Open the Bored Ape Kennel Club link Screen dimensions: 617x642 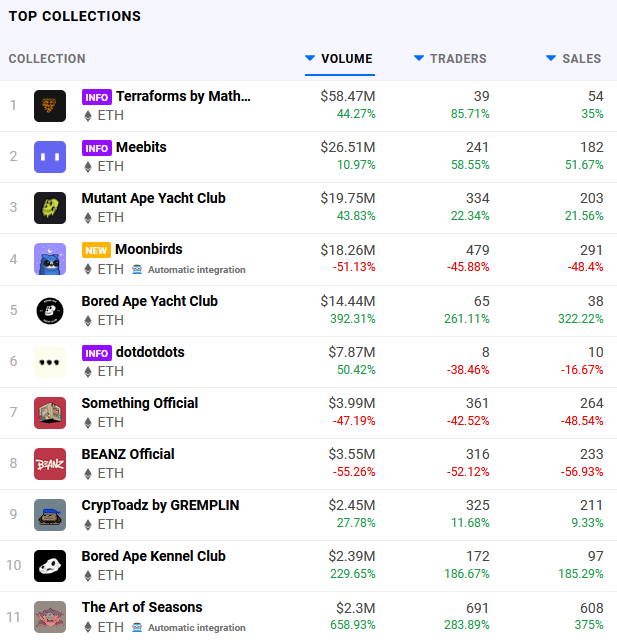(x=154, y=556)
